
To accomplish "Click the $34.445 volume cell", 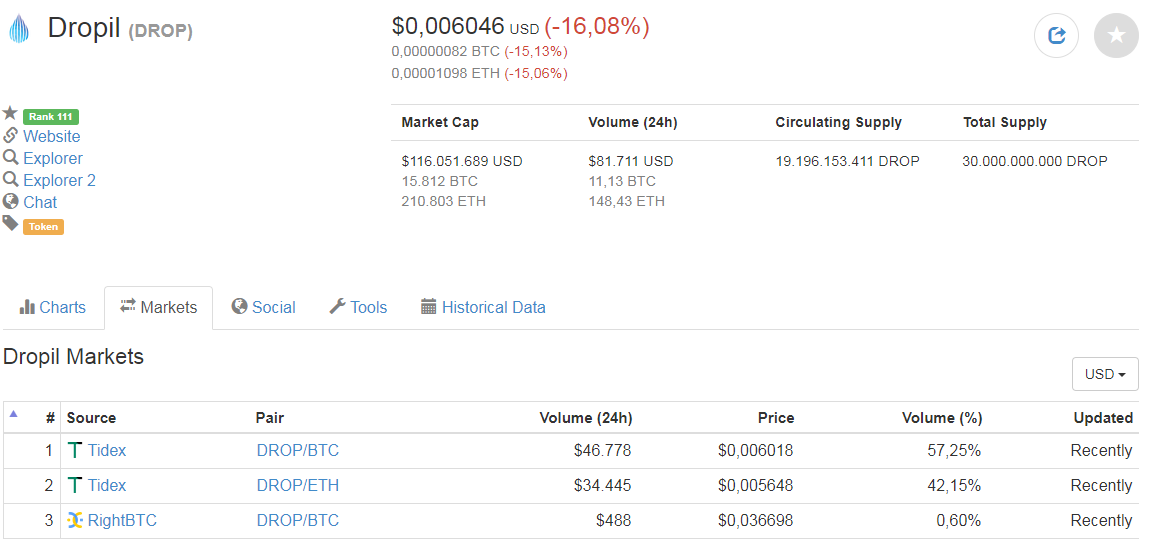I will [603, 486].
